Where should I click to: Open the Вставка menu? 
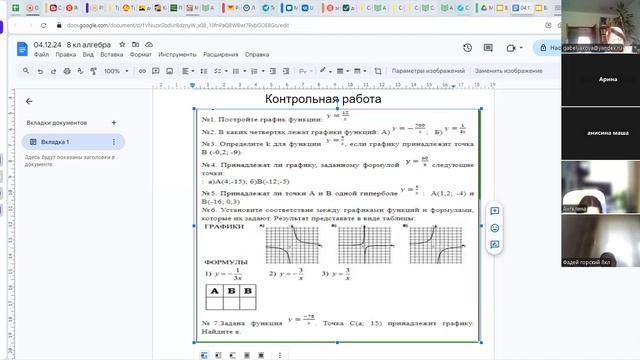[x=111, y=54]
